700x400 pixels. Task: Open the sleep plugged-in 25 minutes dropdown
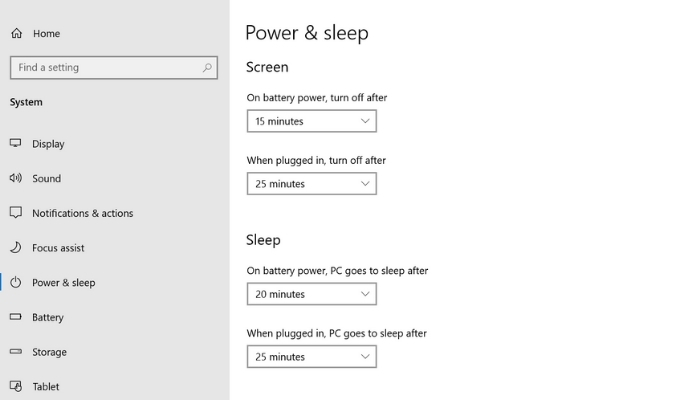tap(312, 356)
